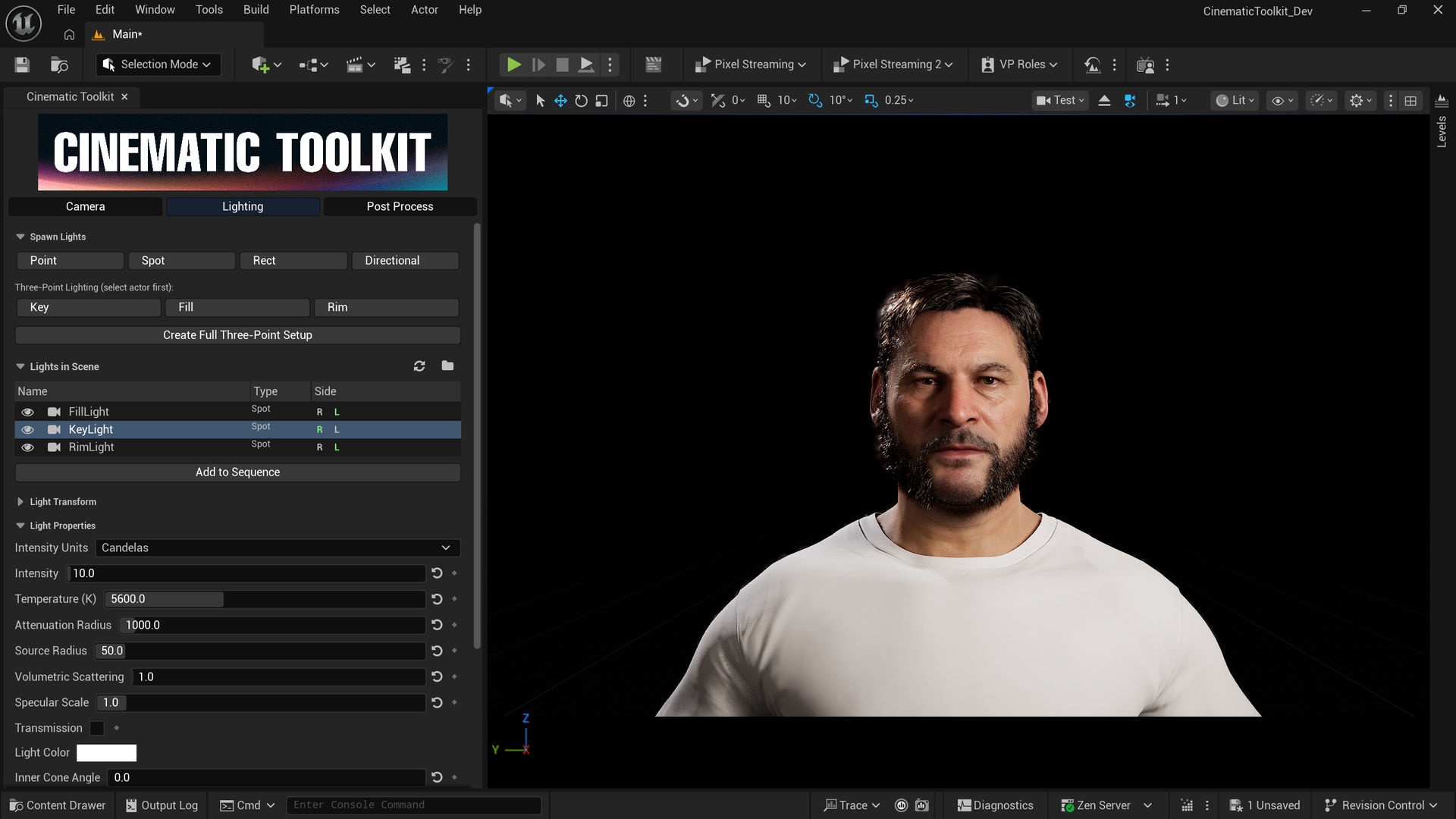Reset Attenuation Radius to default
This screenshot has height=819, width=1456.
coord(437,625)
